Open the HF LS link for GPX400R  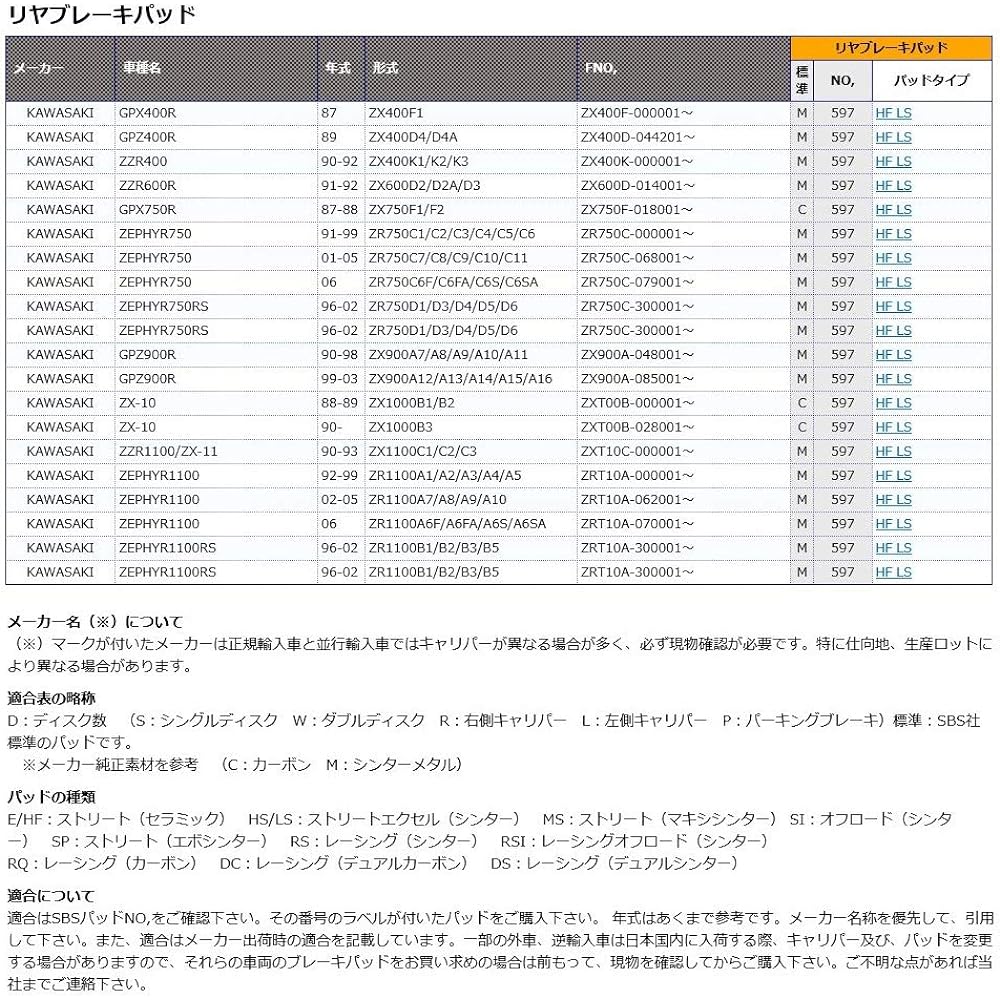[x=893, y=114]
